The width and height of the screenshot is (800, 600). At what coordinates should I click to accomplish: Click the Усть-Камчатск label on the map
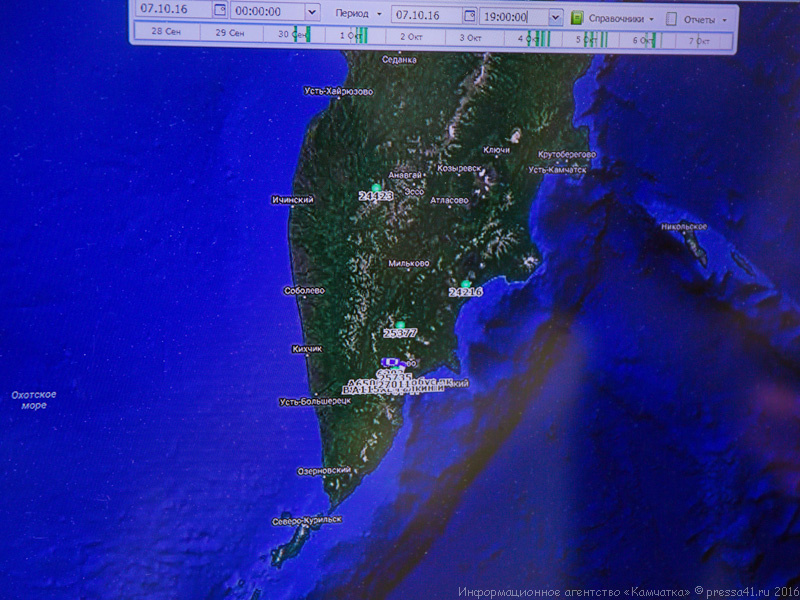coord(557,170)
